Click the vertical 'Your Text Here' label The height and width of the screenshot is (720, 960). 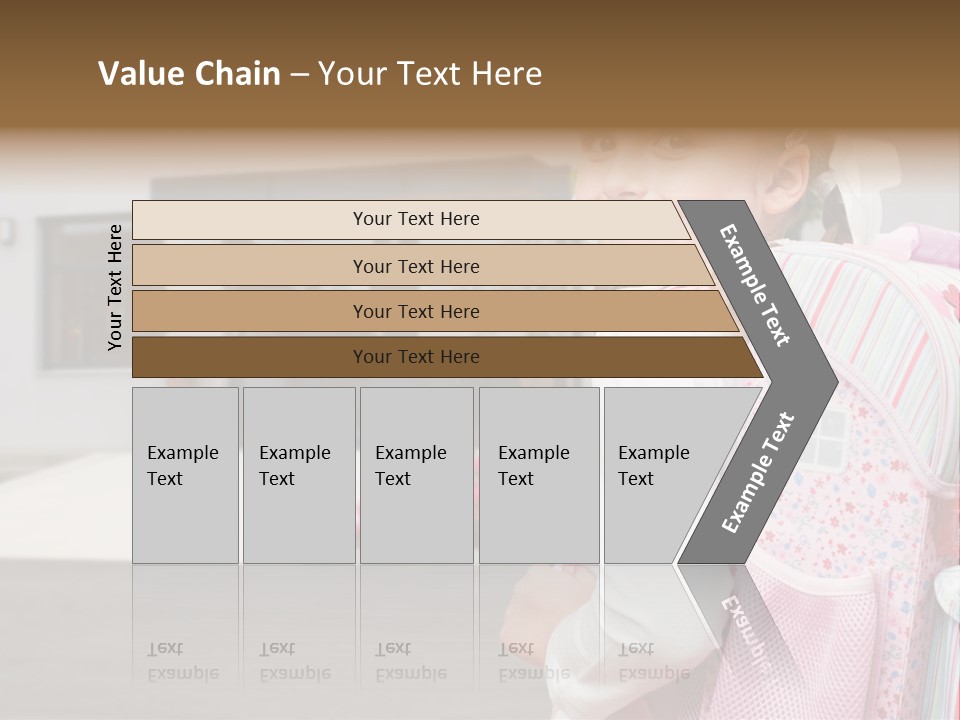coord(115,287)
